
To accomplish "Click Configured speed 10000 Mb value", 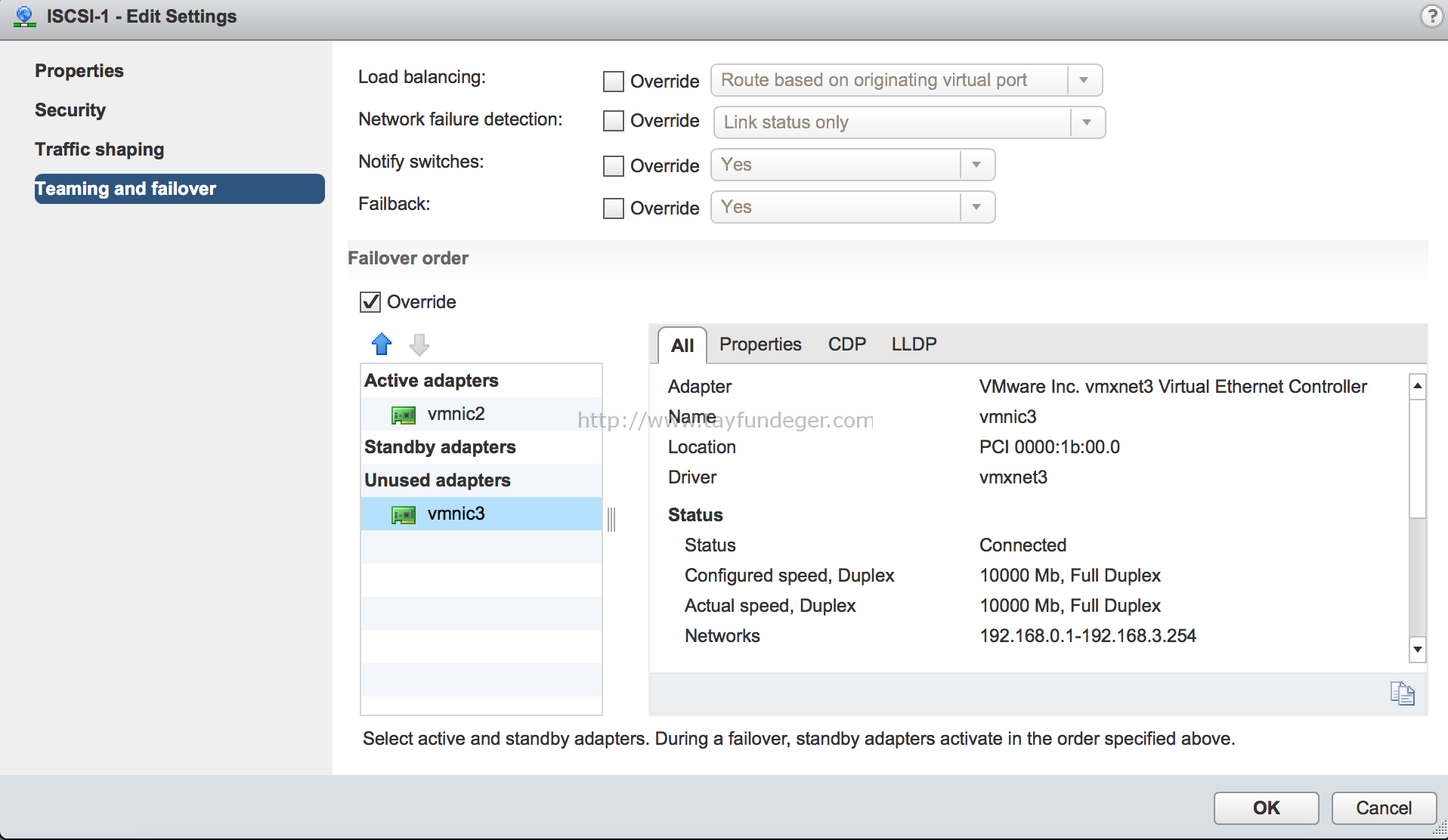I will click(x=1070, y=576).
